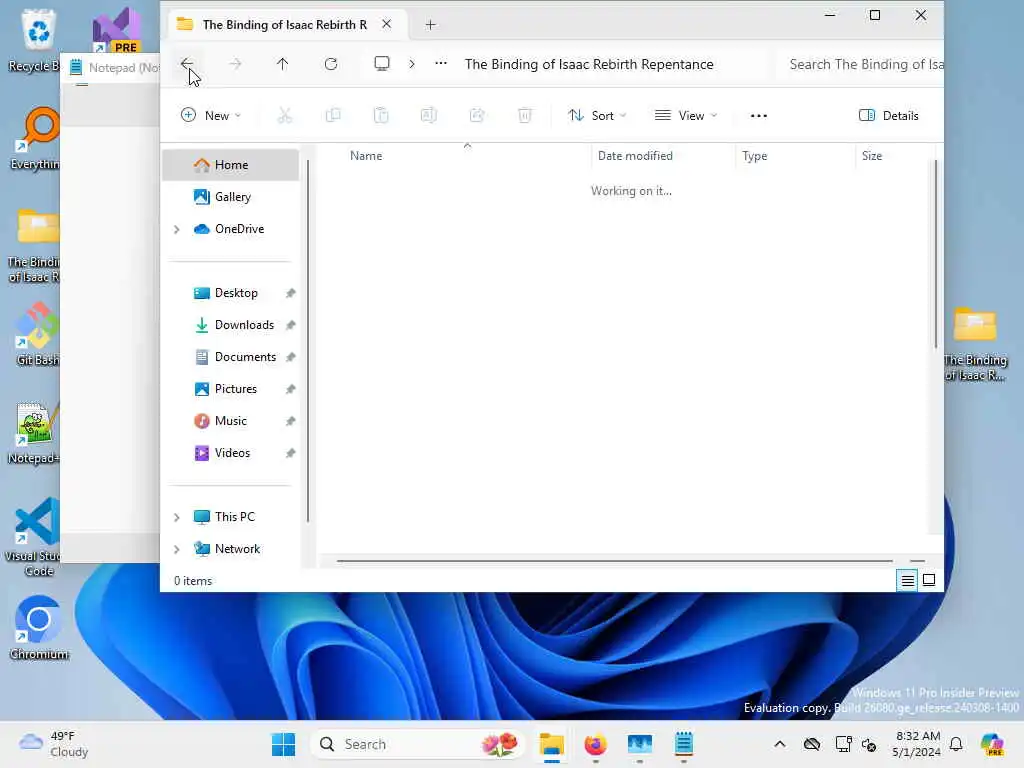1024x768 pixels.
Task: Select The Binding of Isaac desktop folder at right
Action: pos(976,345)
